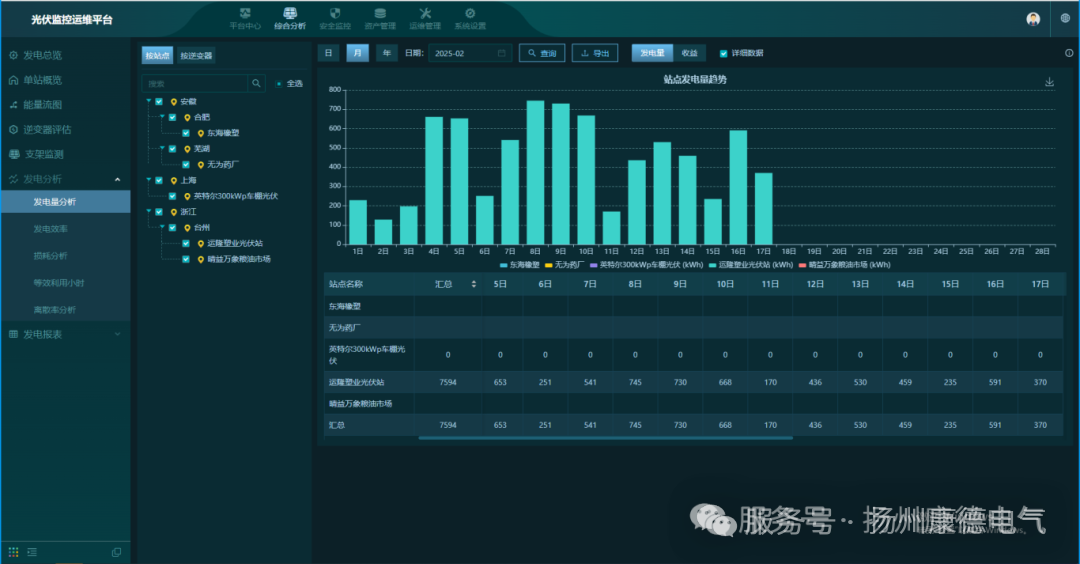Expand the 发电报表 sidebar menu
Viewport: 1080px width, 564px height.
118,334
